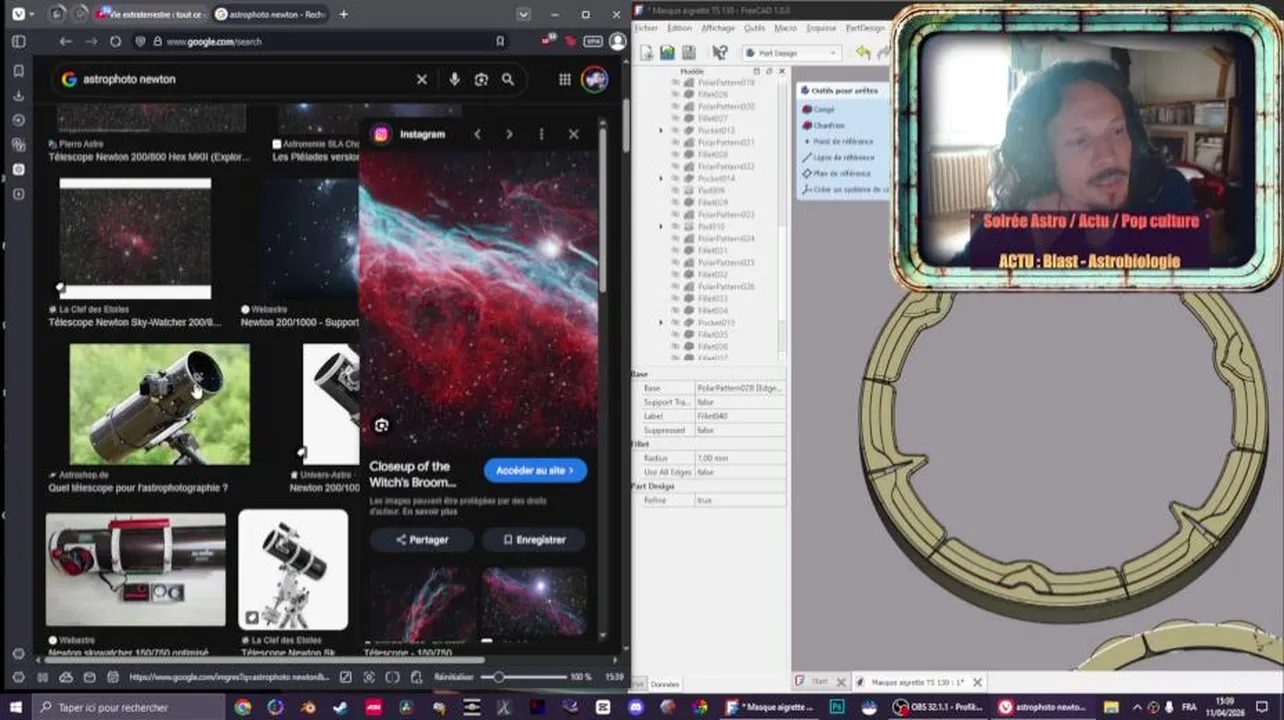1284x720 pixels.
Task: Open FreeCAD Fichier menu
Action: coord(646,28)
